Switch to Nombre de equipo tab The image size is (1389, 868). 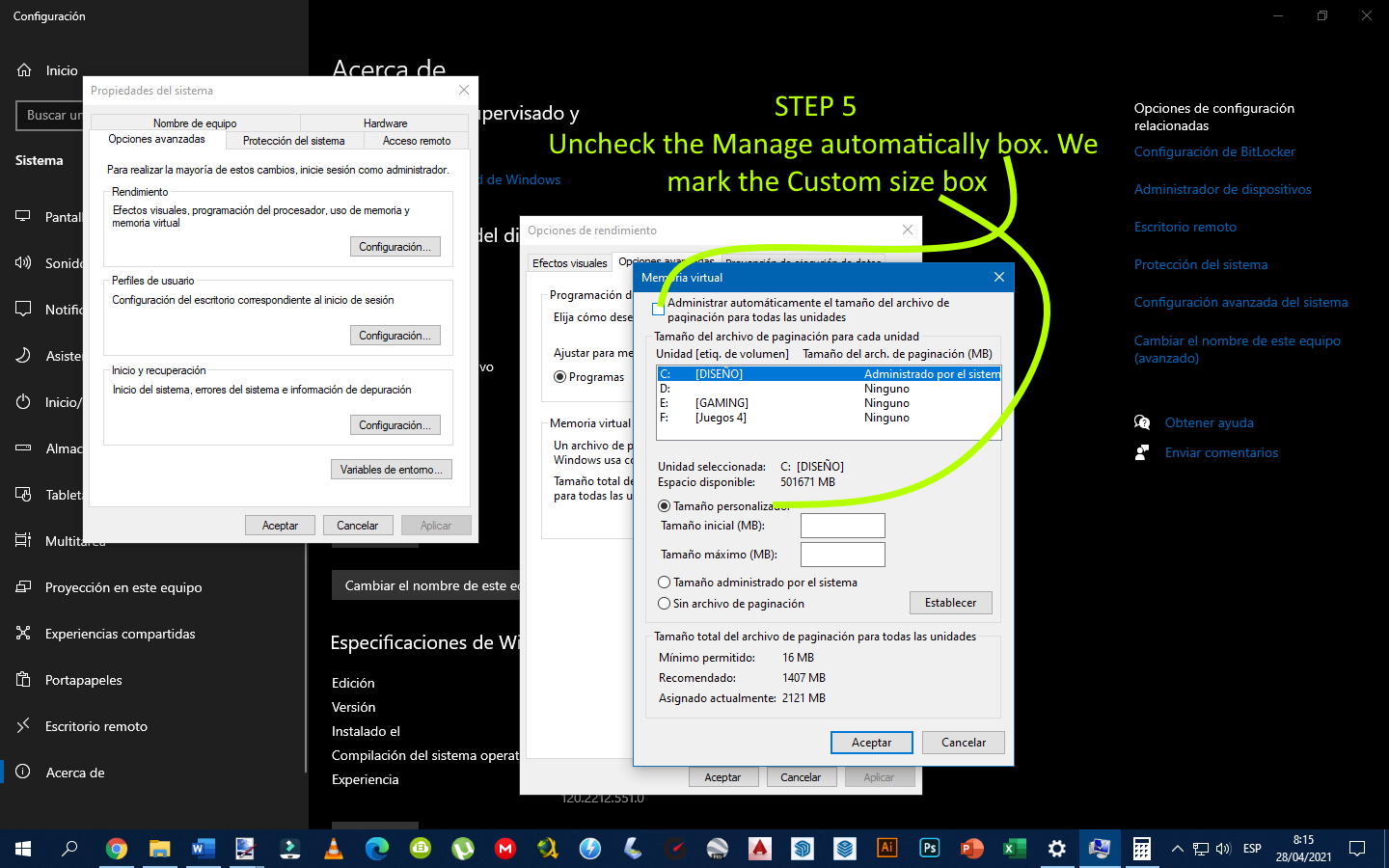(195, 123)
